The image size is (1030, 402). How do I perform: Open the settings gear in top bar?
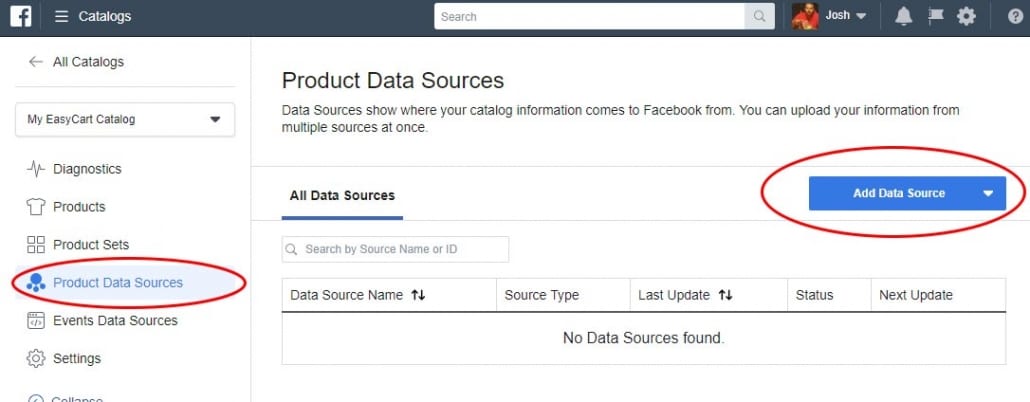pyautogui.click(x=966, y=16)
